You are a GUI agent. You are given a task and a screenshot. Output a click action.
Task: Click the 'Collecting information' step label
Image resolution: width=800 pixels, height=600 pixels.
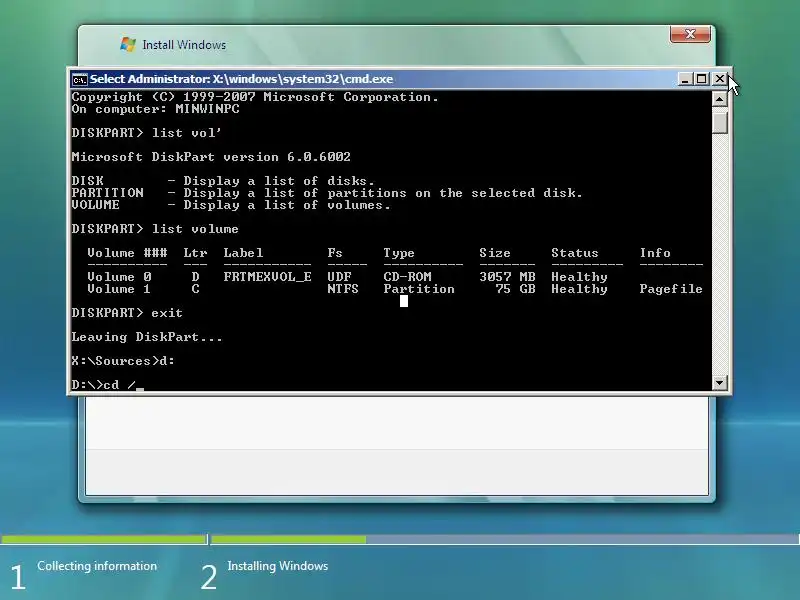tap(97, 566)
